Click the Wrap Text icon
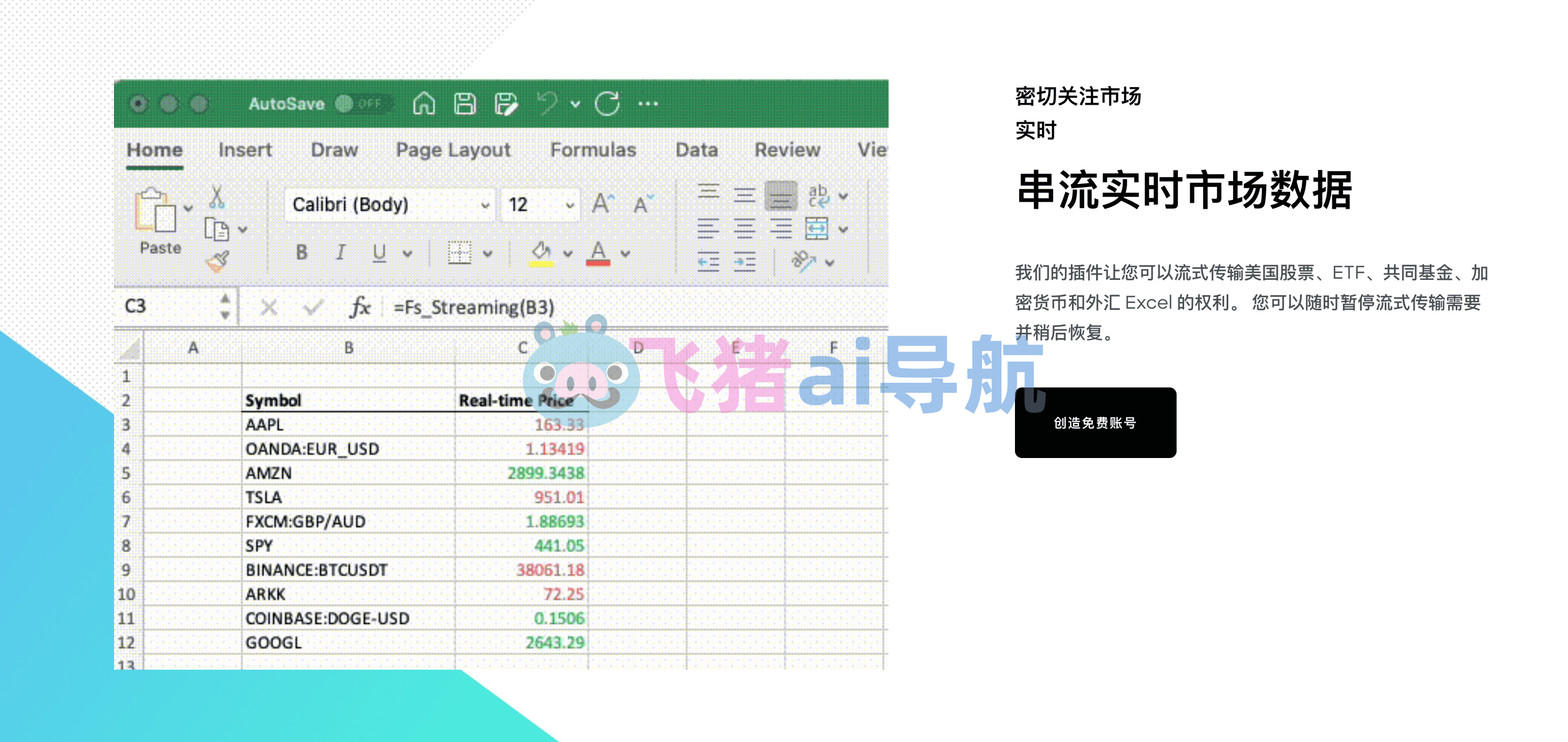This screenshot has width=1568, height=742. [818, 196]
